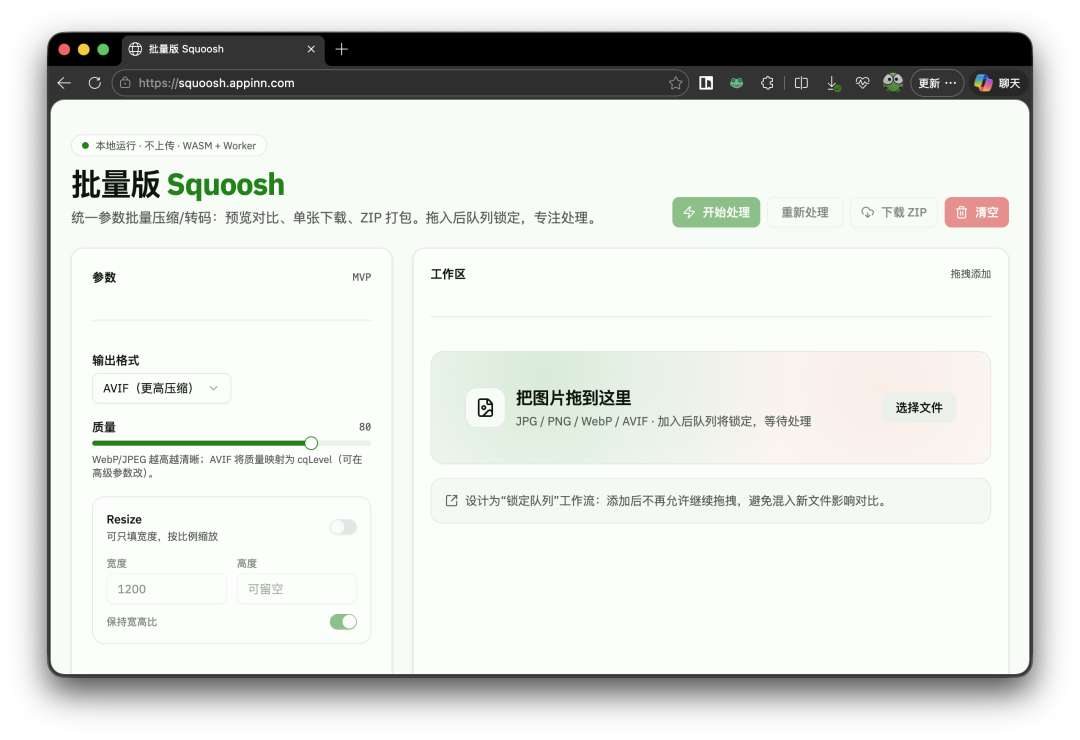Open the frog profile avatar
The height and width of the screenshot is (740, 1080).
tap(893, 83)
